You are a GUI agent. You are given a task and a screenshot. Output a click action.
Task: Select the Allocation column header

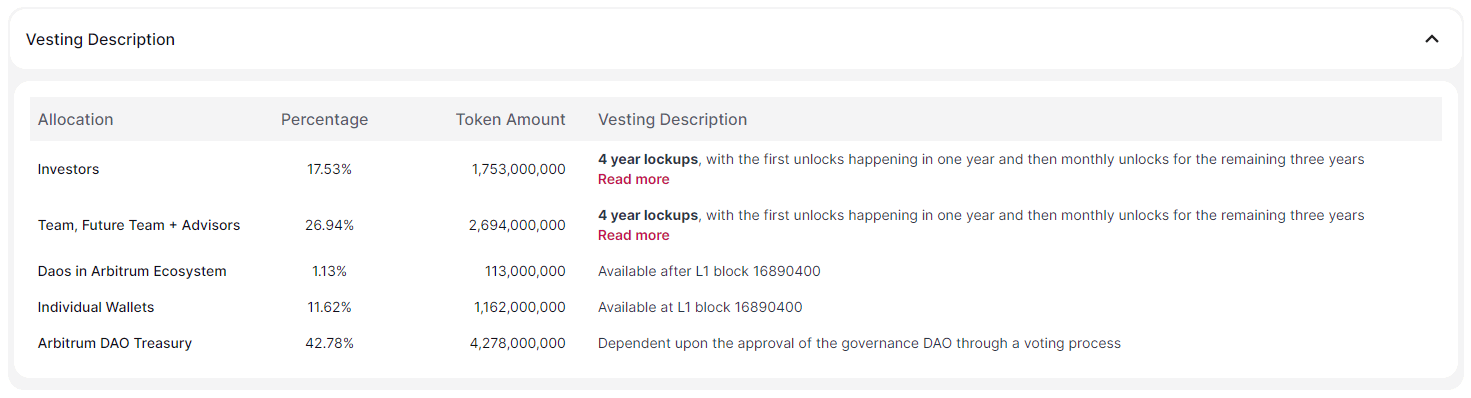[x=75, y=119]
